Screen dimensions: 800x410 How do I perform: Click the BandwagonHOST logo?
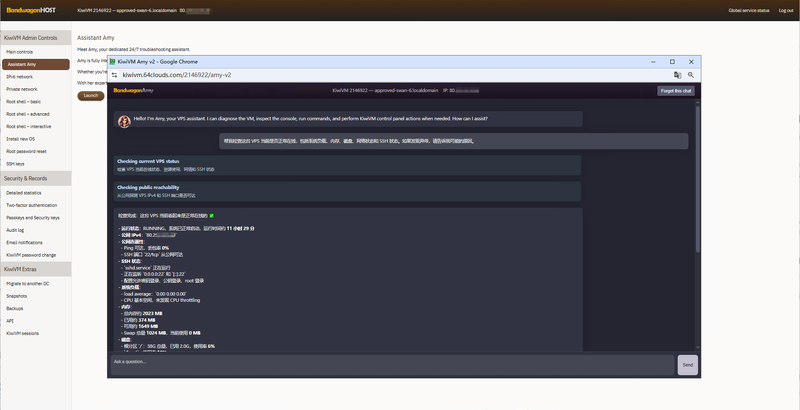point(31,10)
